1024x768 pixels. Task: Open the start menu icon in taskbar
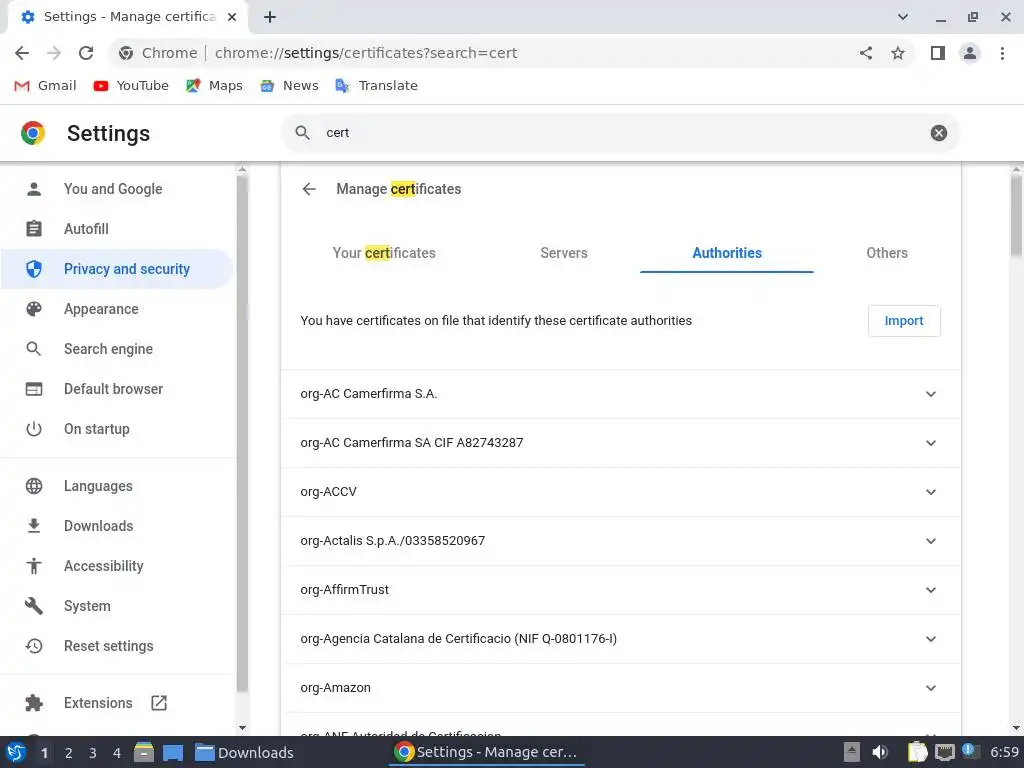(x=16, y=752)
